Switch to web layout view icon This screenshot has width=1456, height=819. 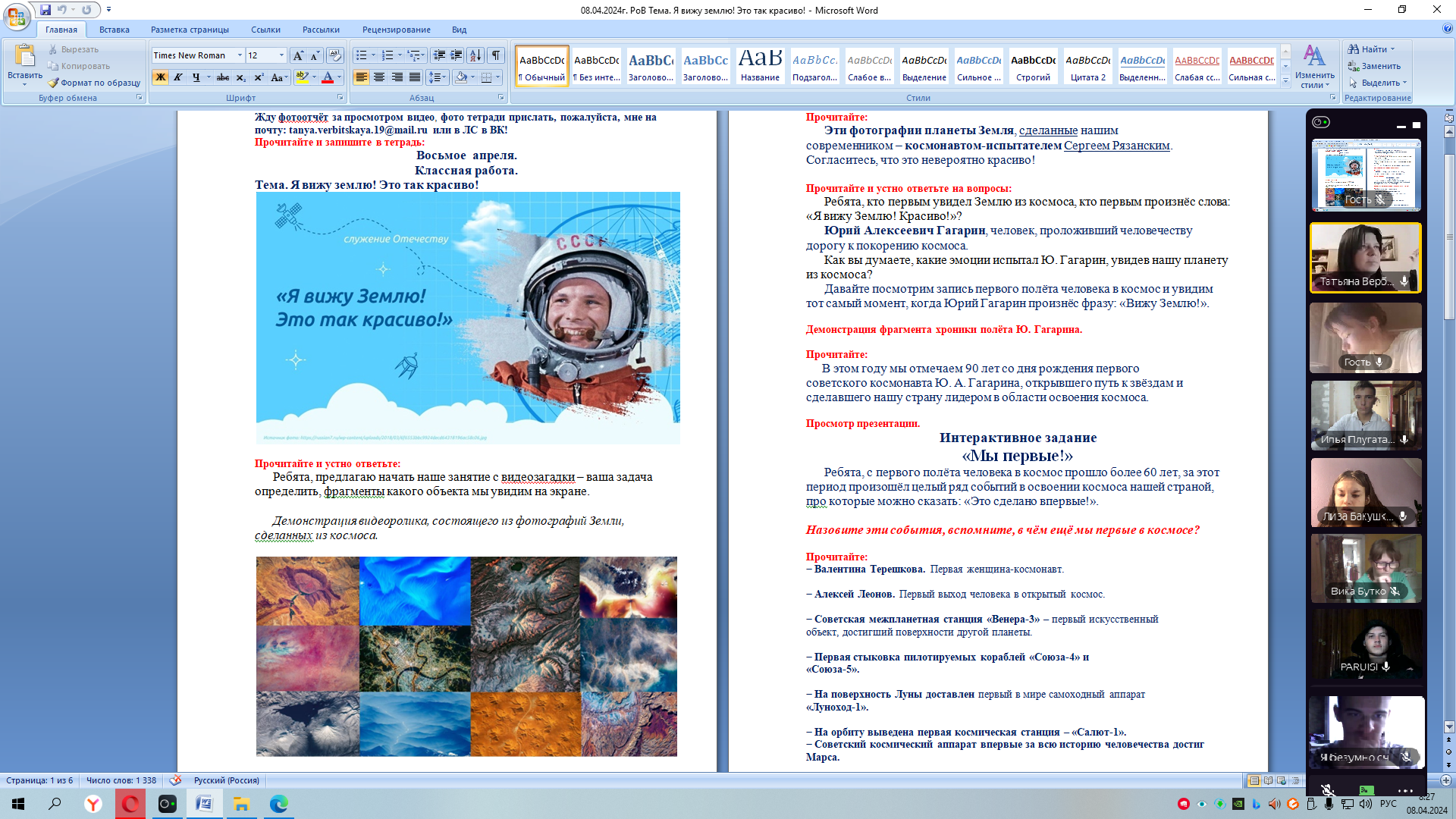click(1282, 780)
